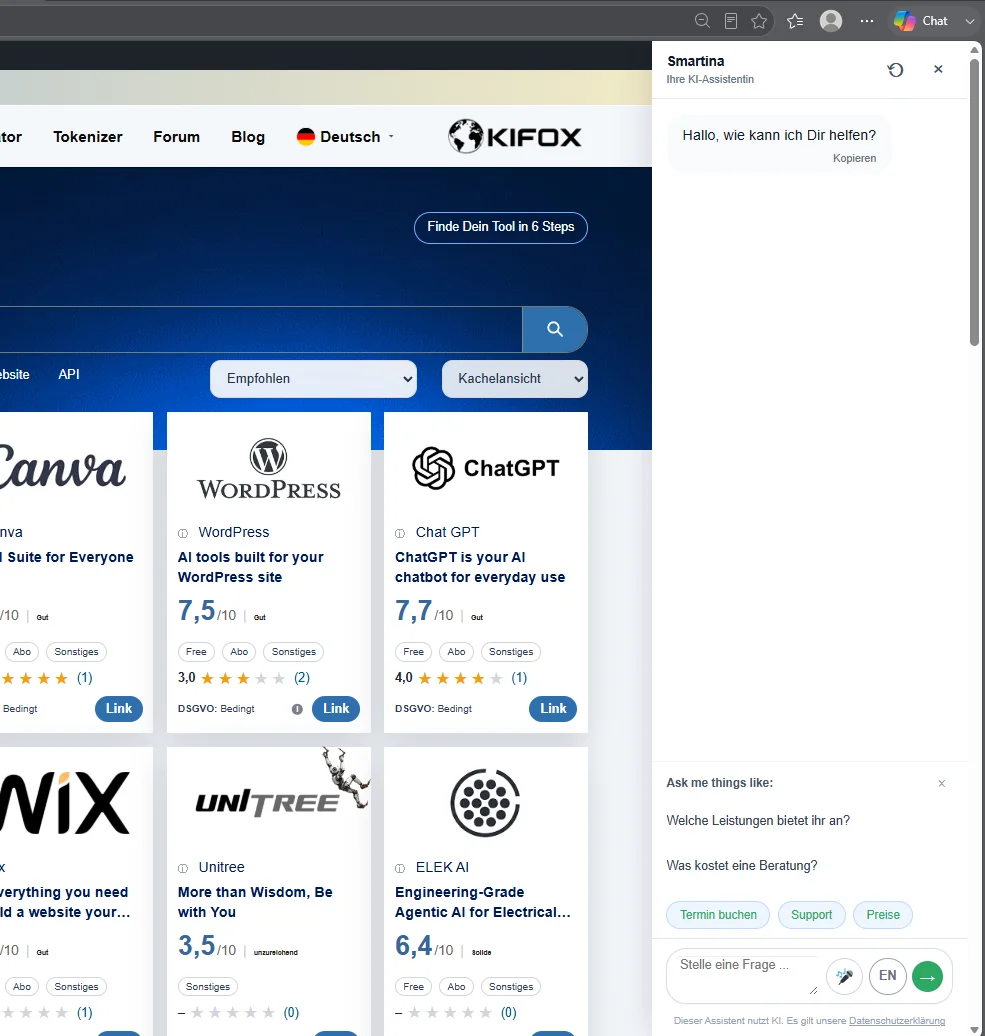Open the Blog nav item
Screen dimensions: 985x1036
248,137
